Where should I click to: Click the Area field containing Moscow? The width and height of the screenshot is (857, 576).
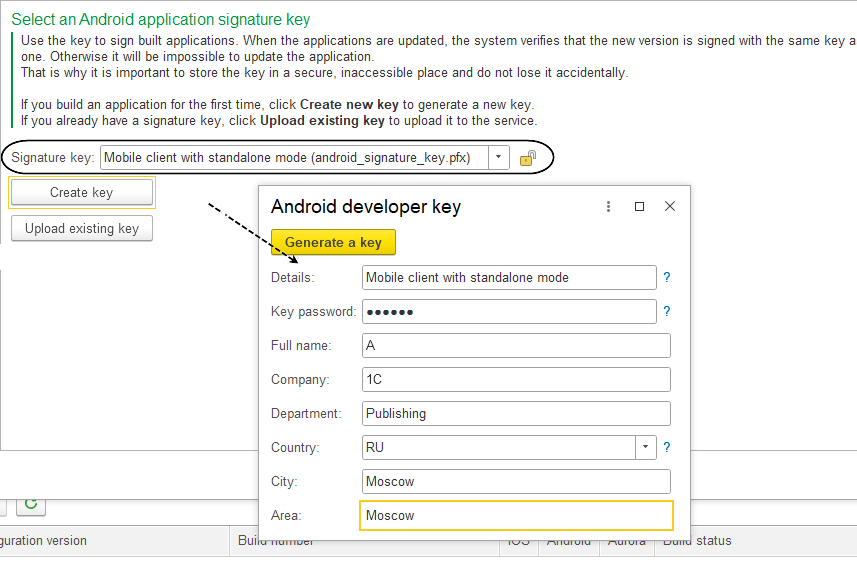pyautogui.click(x=515, y=515)
